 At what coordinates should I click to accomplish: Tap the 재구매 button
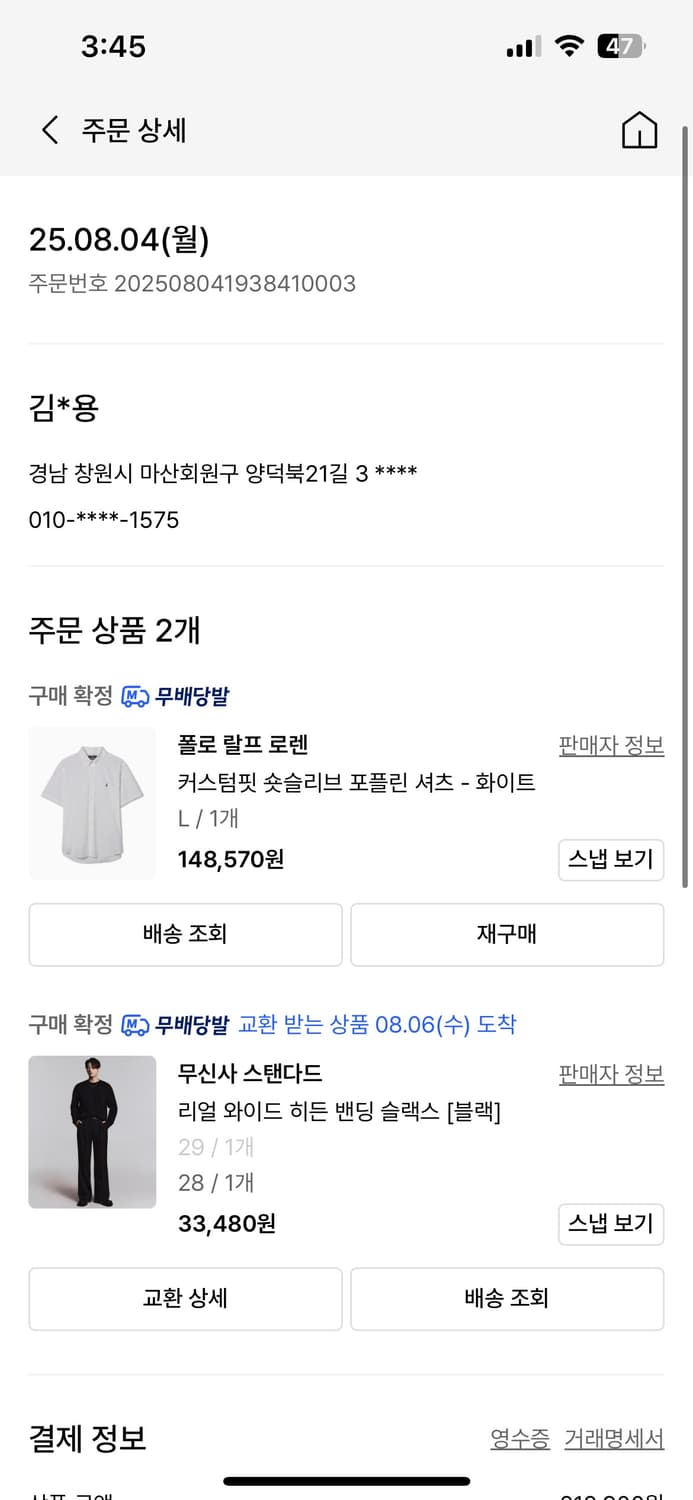[x=507, y=934]
